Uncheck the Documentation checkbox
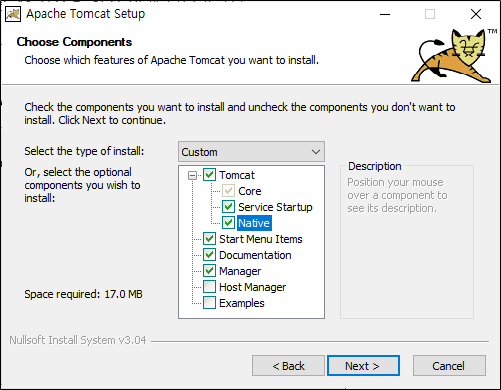 coord(209,255)
